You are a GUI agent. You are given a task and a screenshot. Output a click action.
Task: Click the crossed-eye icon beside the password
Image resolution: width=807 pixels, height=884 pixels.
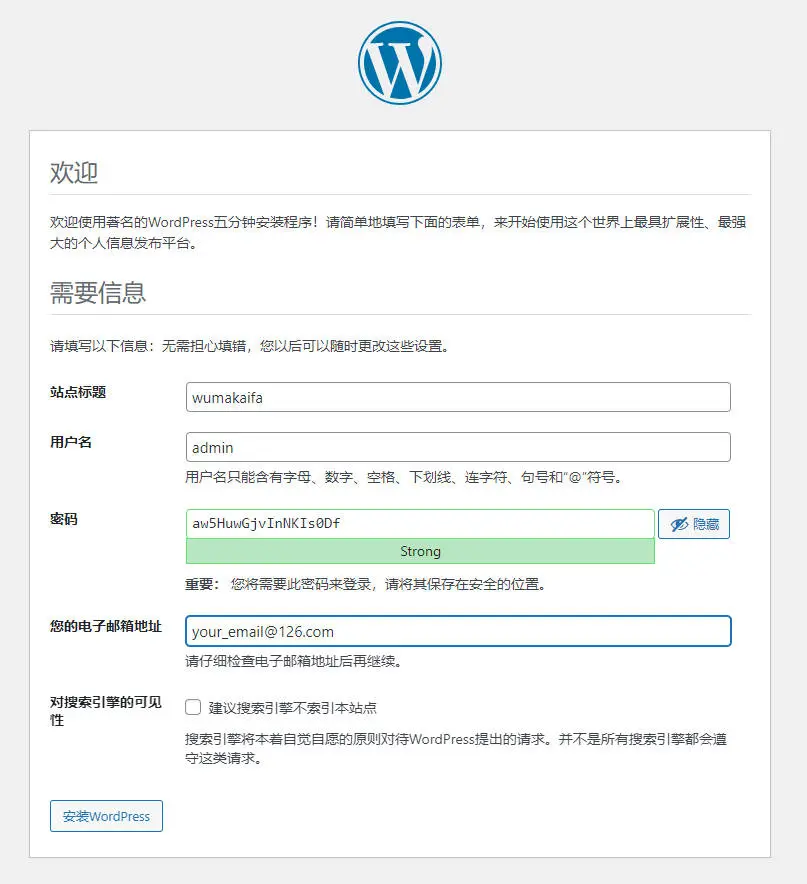[x=679, y=524]
